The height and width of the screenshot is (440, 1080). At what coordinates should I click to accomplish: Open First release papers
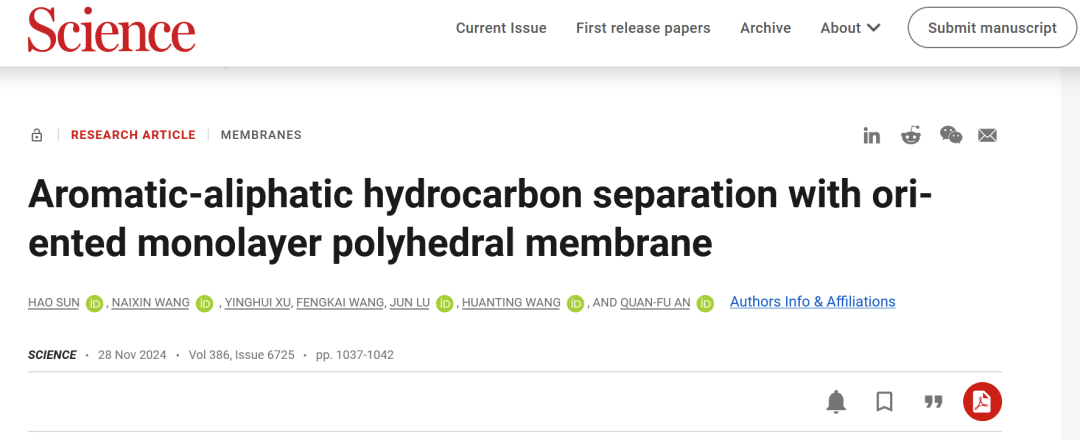(x=643, y=28)
